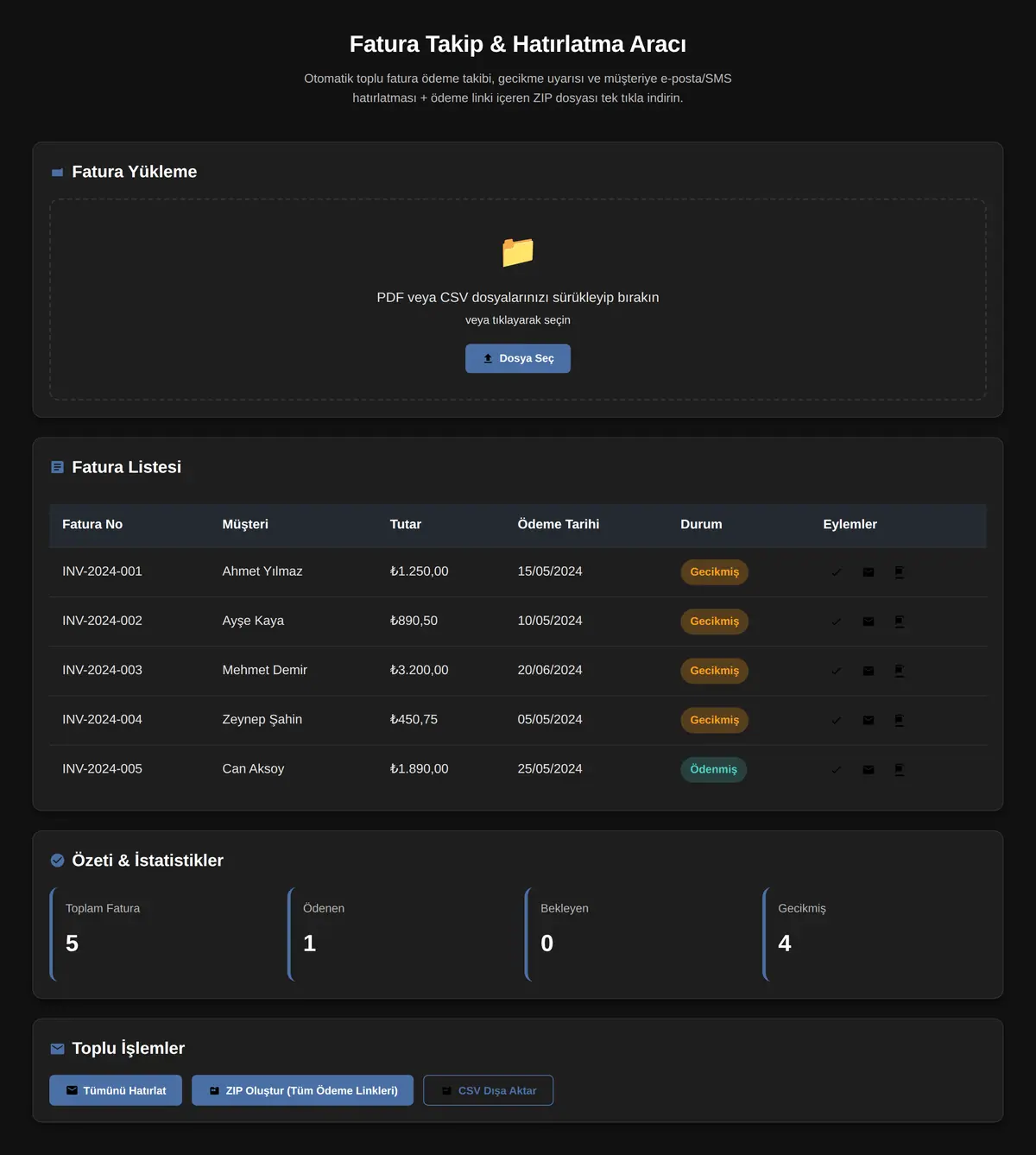Screen dimensions: 1036x1155
Task: Click the "Ödeme Tarihi" column header
Action: point(559,524)
